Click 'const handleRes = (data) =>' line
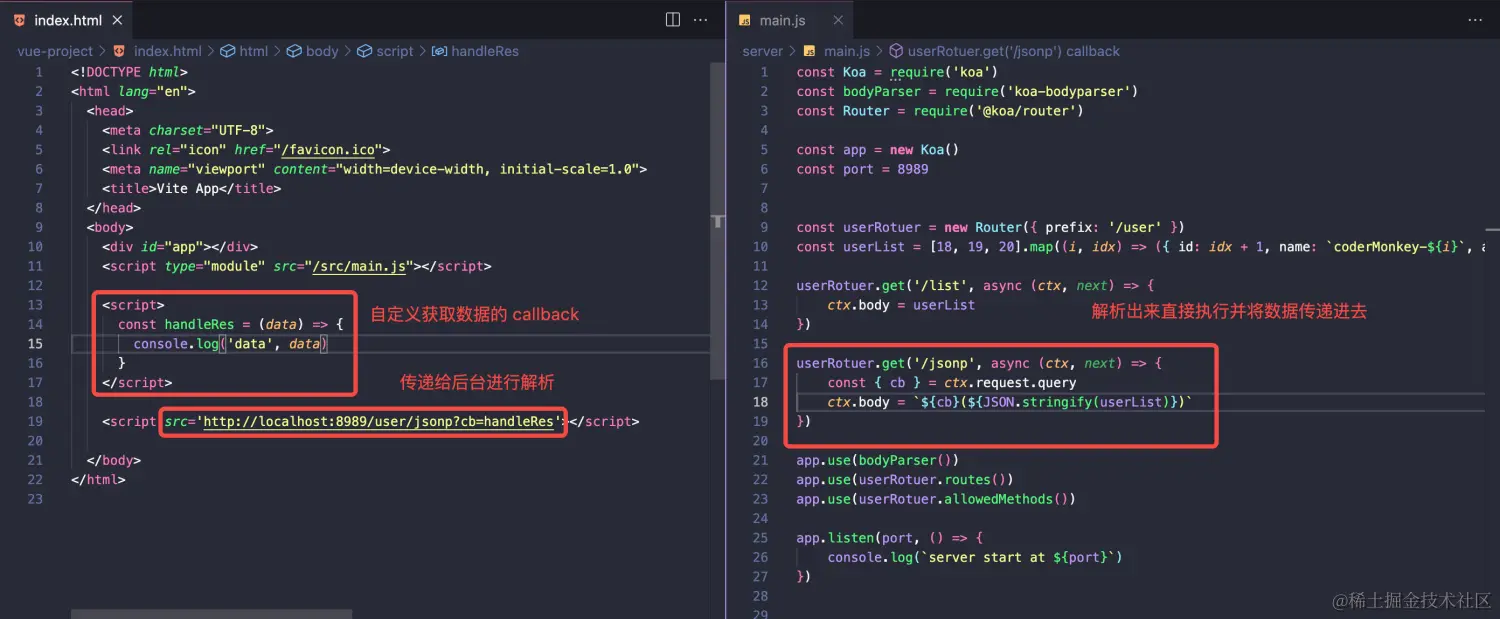Image resolution: width=1500 pixels, height=619 pixels. tap(230, 324)
